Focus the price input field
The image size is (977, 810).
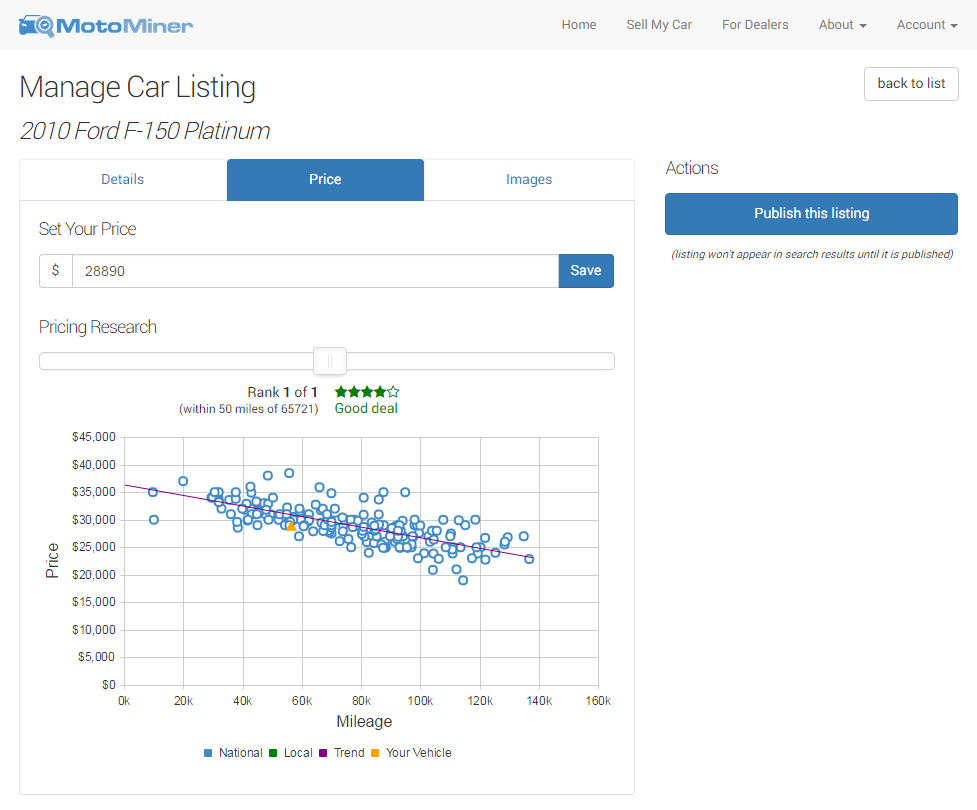click(x=315, y=271)
